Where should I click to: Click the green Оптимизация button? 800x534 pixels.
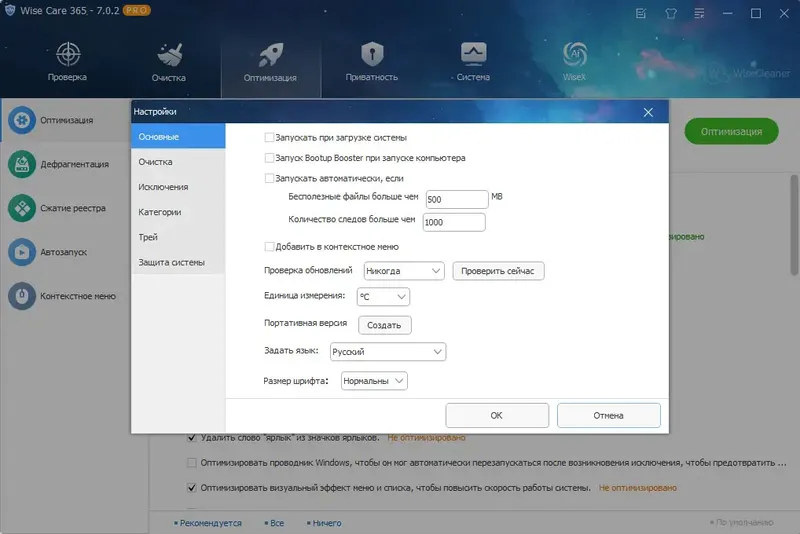pos(731,132)
